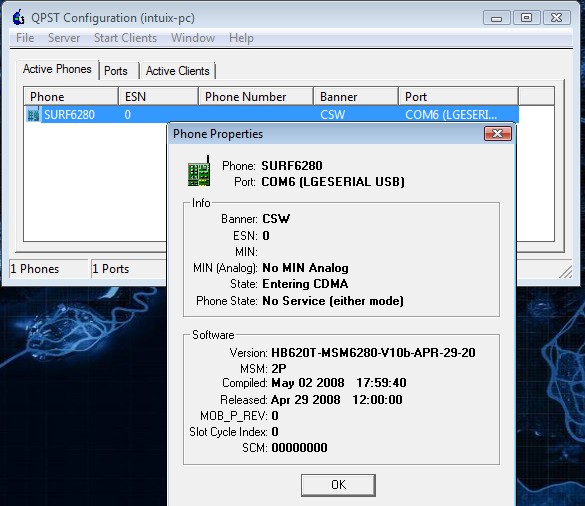
Task: Click the 'No MIN Analog' value
Action: (x=306, y=268)
